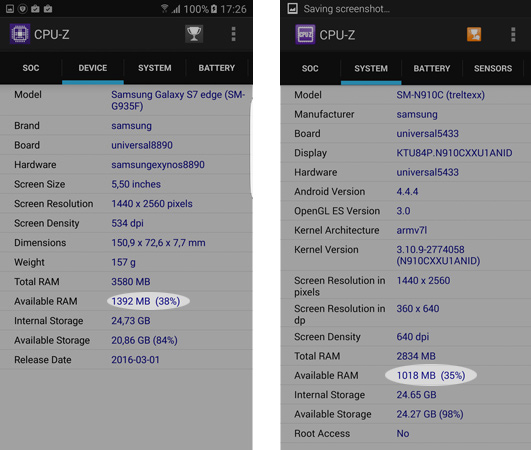Image resolution: width=531 pixels, height=450 pixels.
Task: Select screen density '534 dpi'
Action: pyautogui.click(x=127, y=223)
